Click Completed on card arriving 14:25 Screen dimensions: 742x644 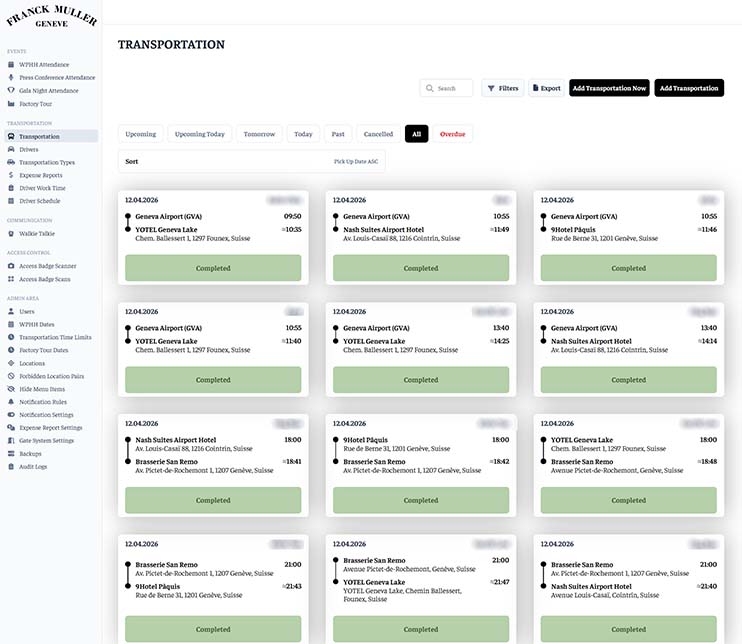[421, 379]
